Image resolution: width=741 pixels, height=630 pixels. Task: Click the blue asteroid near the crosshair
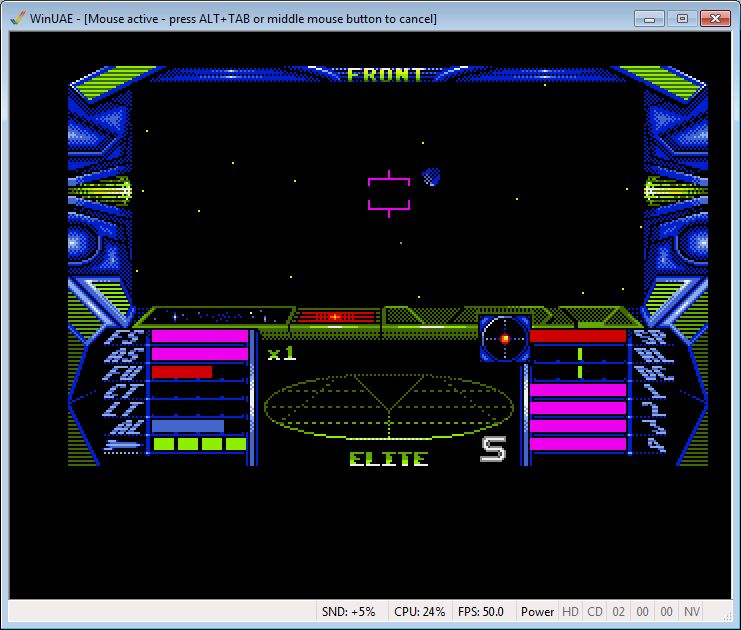(431, 177)
